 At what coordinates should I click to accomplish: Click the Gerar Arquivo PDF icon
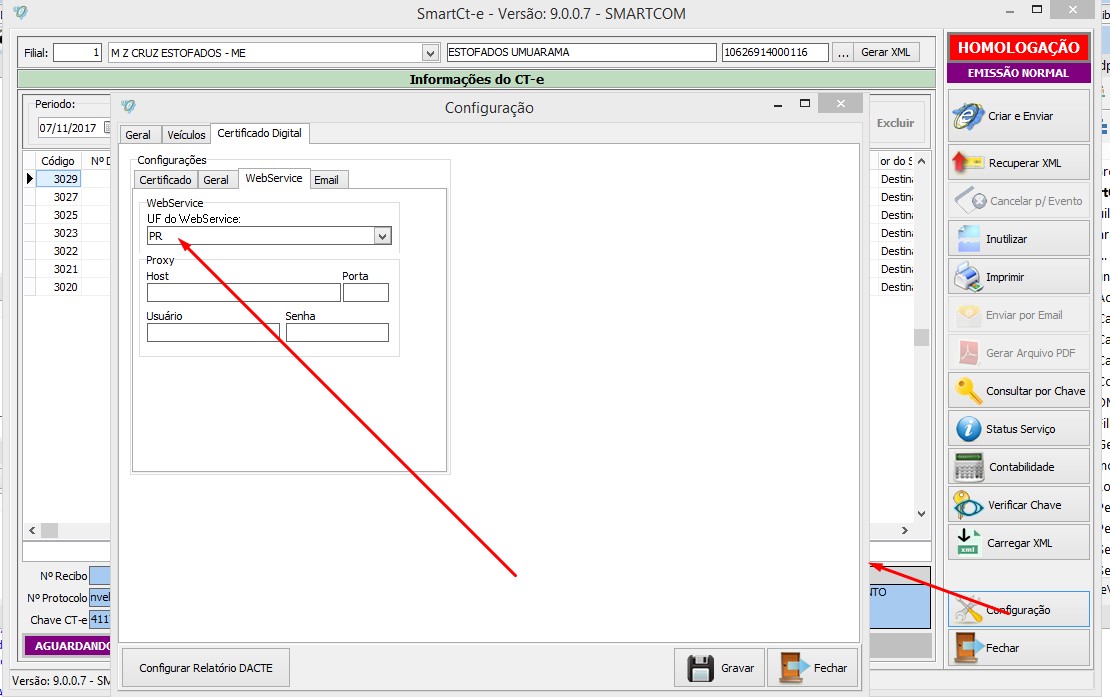tap(968, 352)
